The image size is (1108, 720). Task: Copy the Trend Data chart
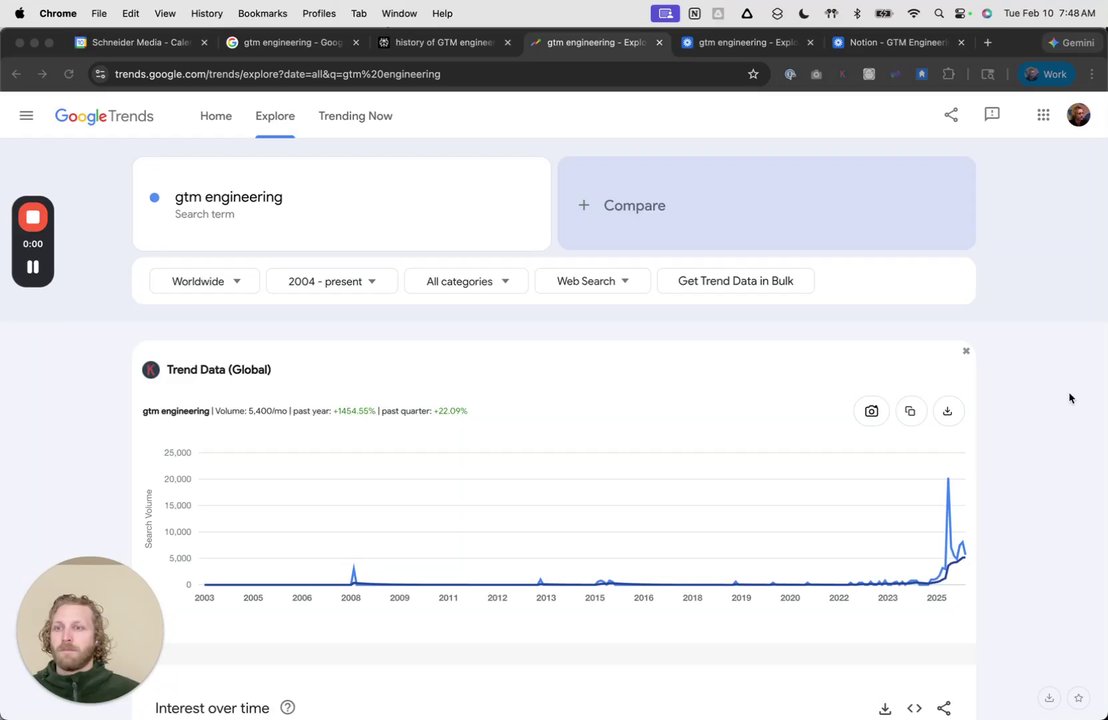910,411
